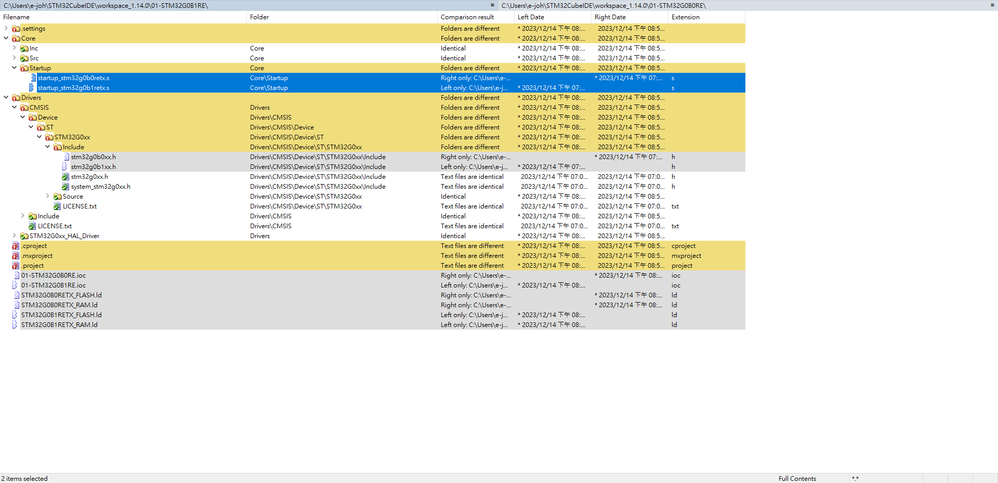Click the STM32G0B0RETX_FLASH.ld file icon
998x483 pixels.
pyautogui.click(x=16, y=295)
